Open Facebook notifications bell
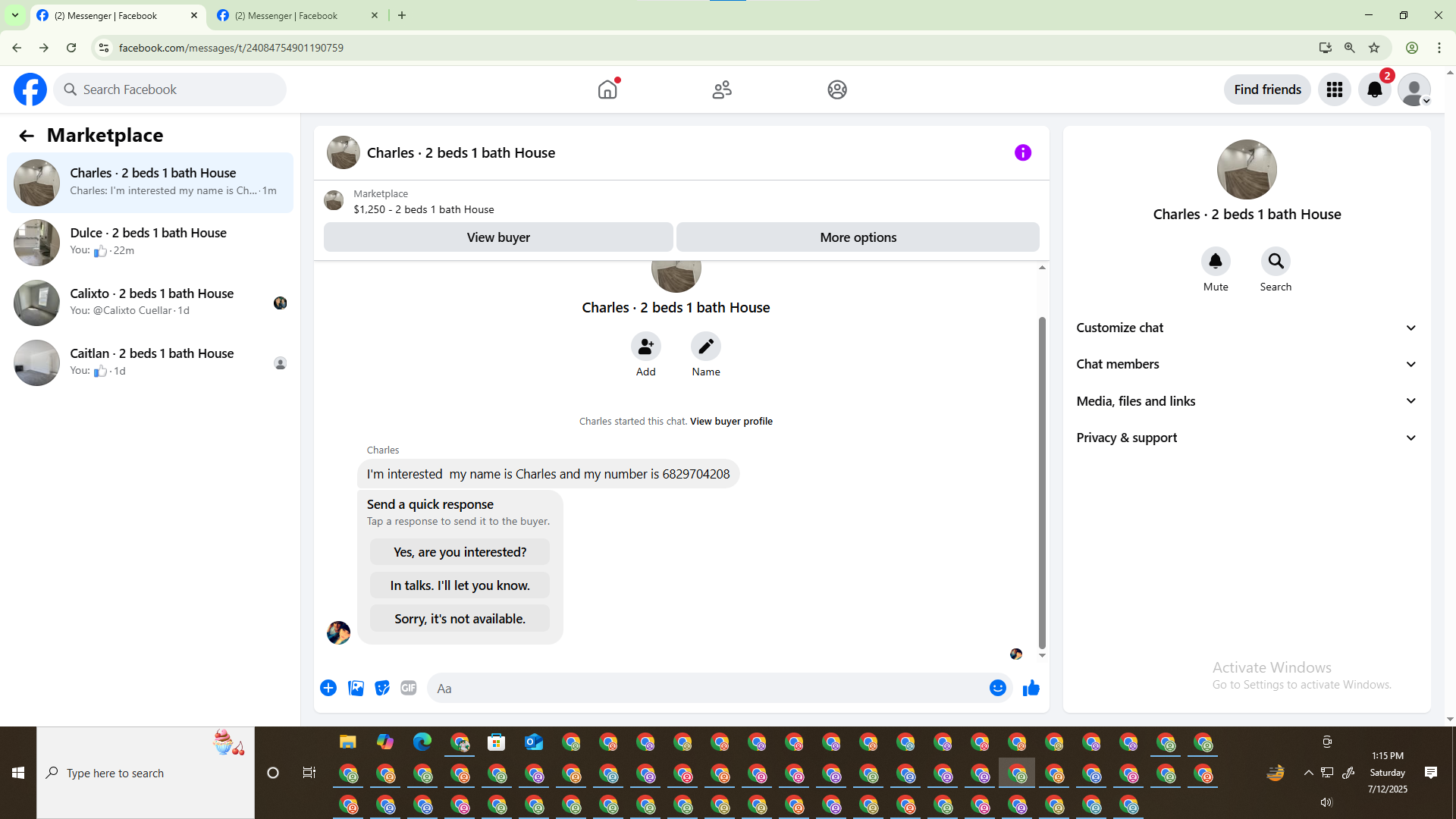Viewport: 1456px width, 819px height. pyautogui.click(x=1374, y=90)
